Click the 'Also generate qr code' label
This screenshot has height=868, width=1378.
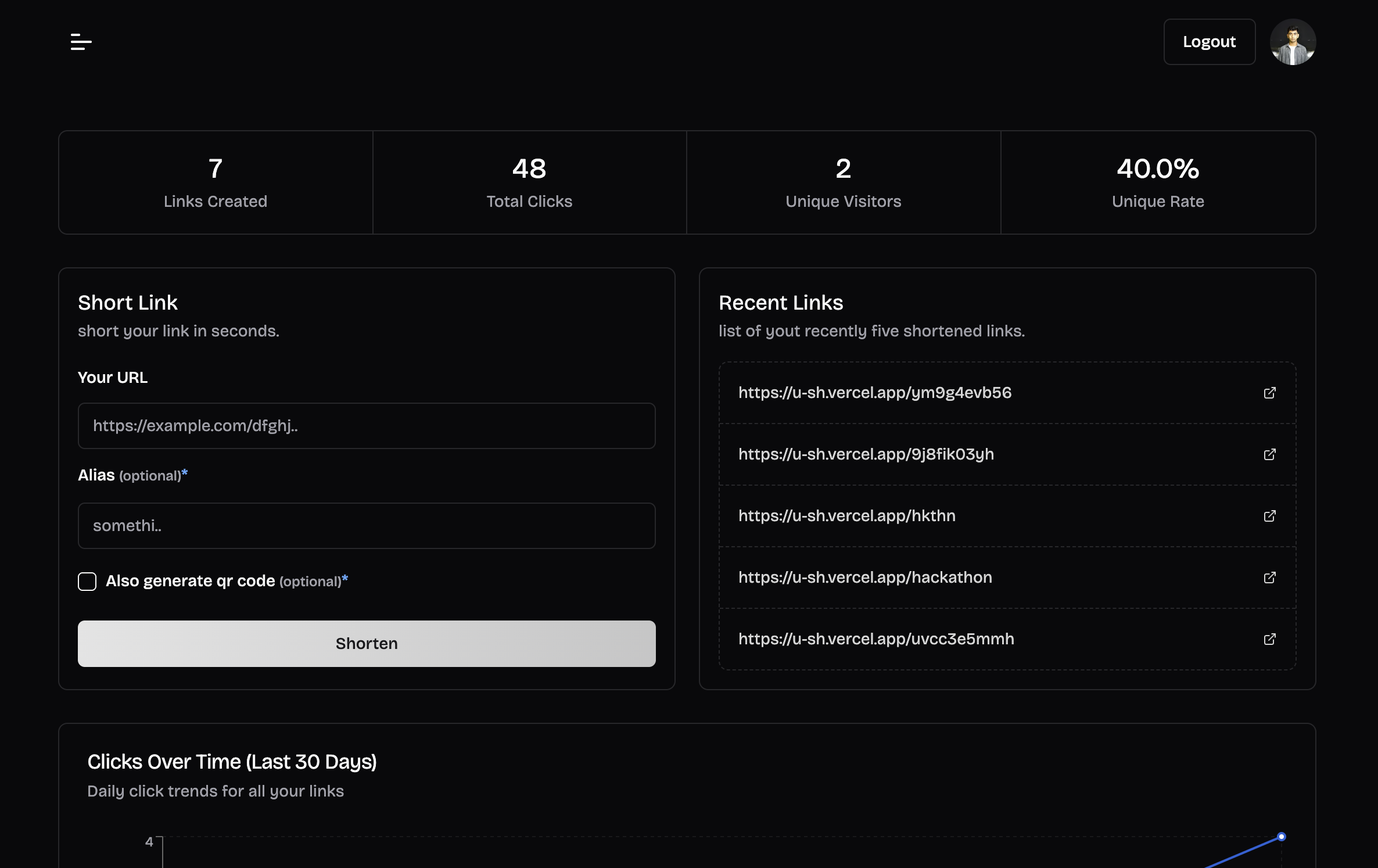click(190, 581)
